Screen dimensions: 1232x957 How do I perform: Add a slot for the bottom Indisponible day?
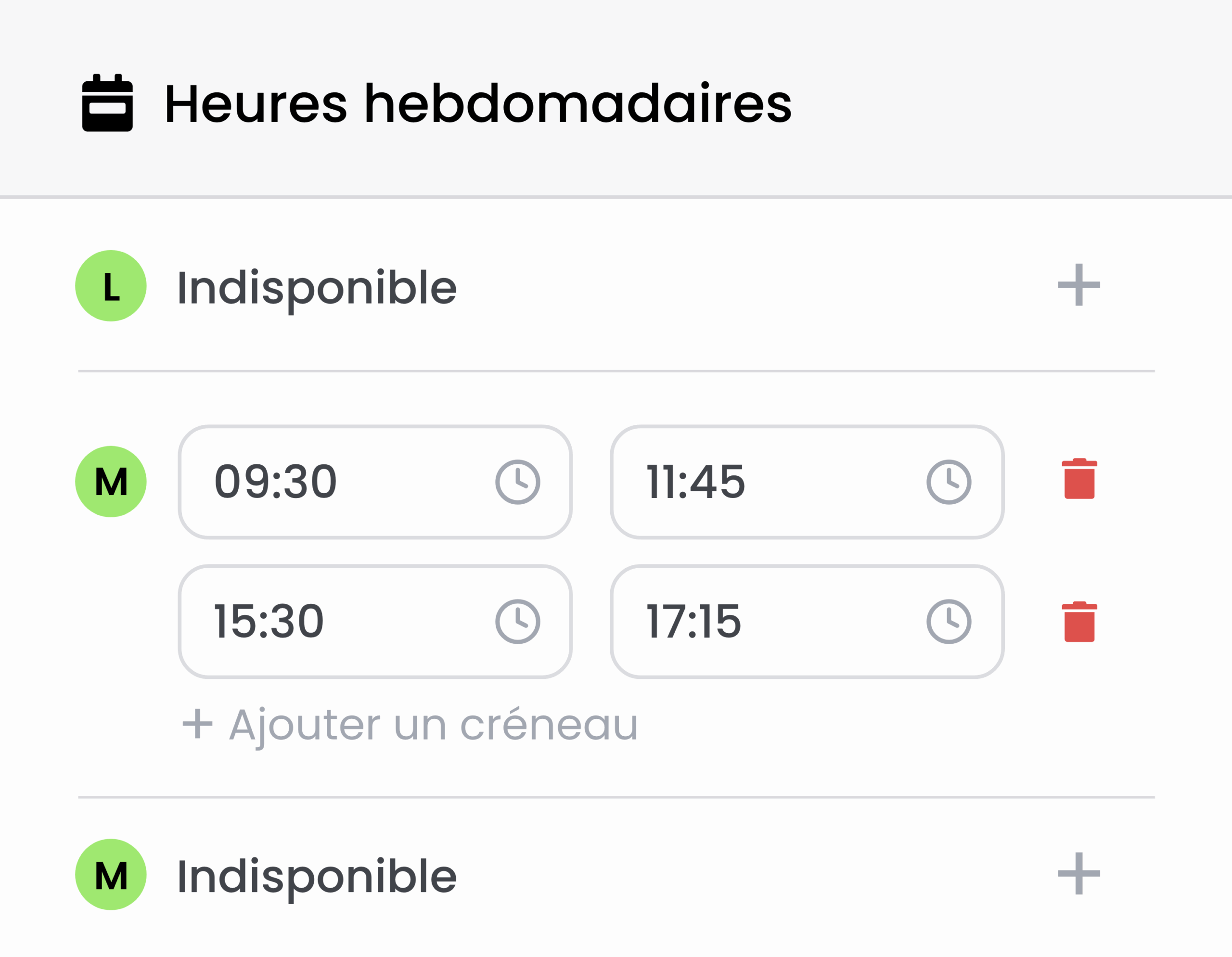[1078, 874]
